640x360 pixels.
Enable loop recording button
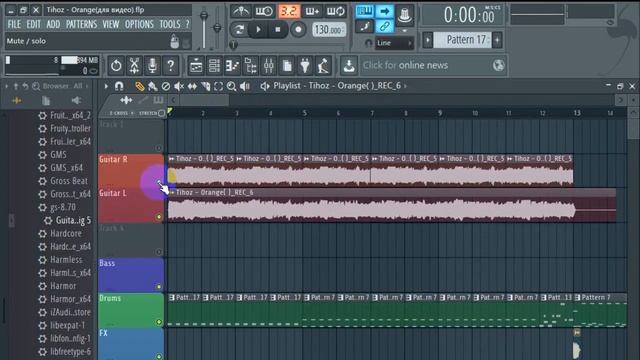point(336,11)
